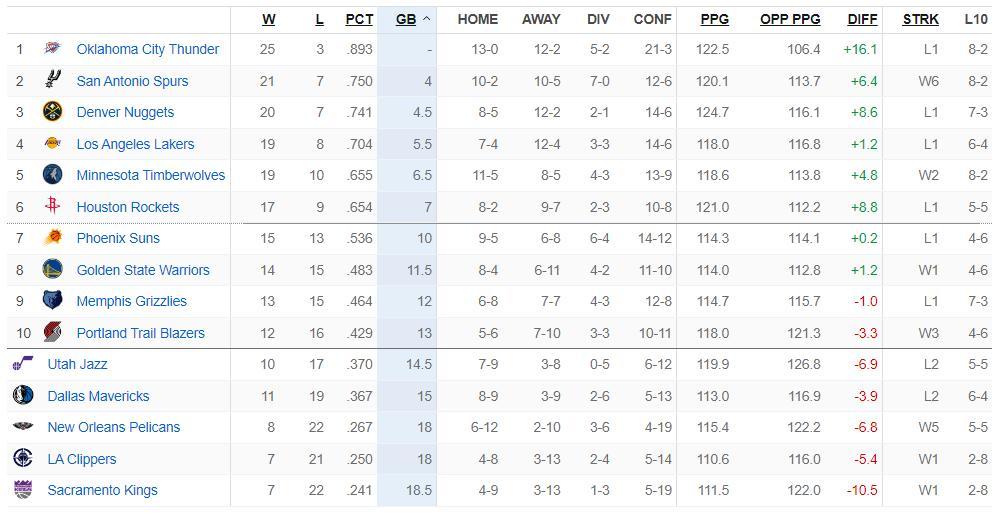The width and height of the screenshot is (997, 525).
Task: Click the LA Clippers logo
Action: (x=23, y=459)
